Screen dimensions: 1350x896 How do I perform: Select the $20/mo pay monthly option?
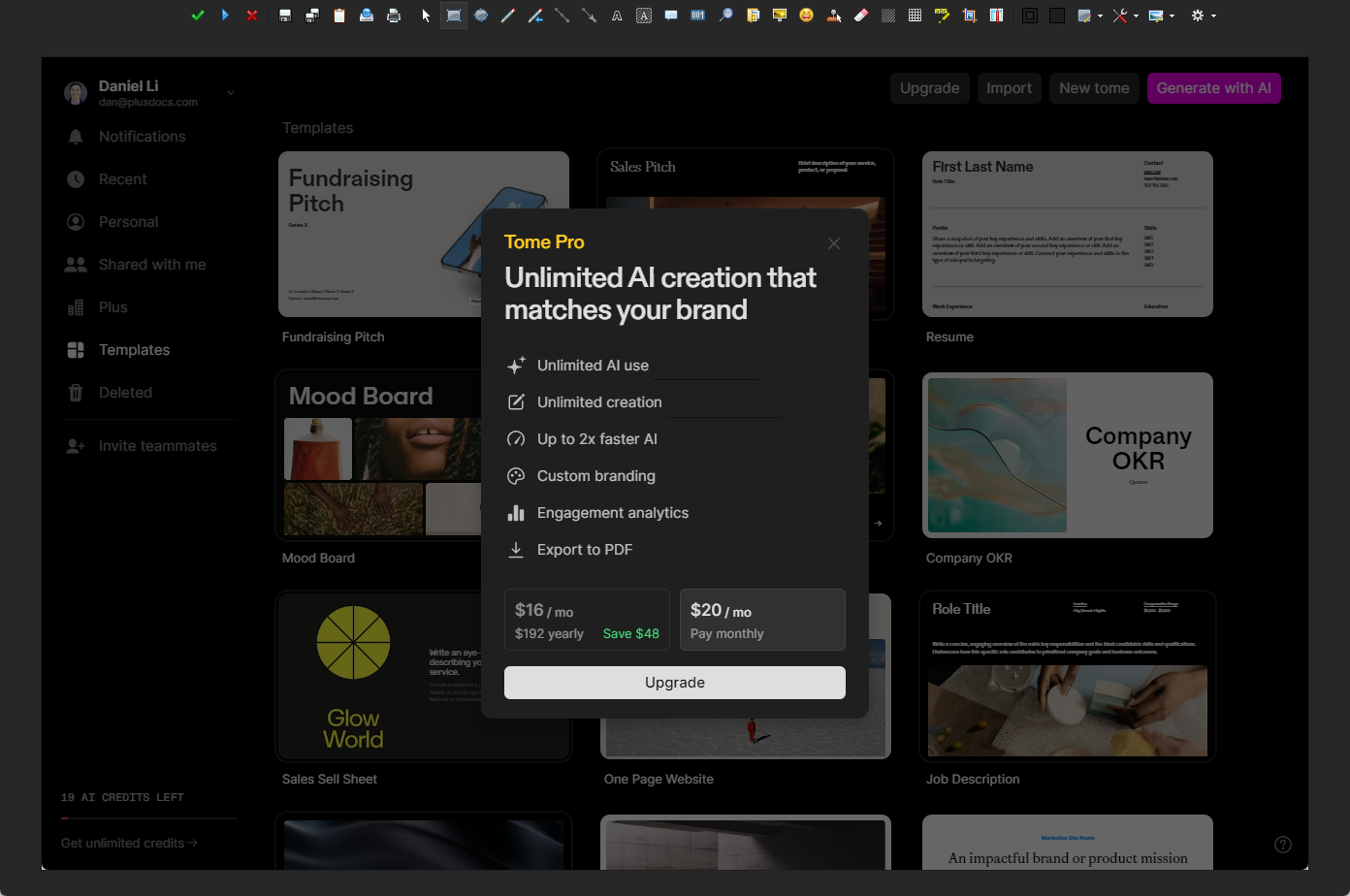coord(762,620)
